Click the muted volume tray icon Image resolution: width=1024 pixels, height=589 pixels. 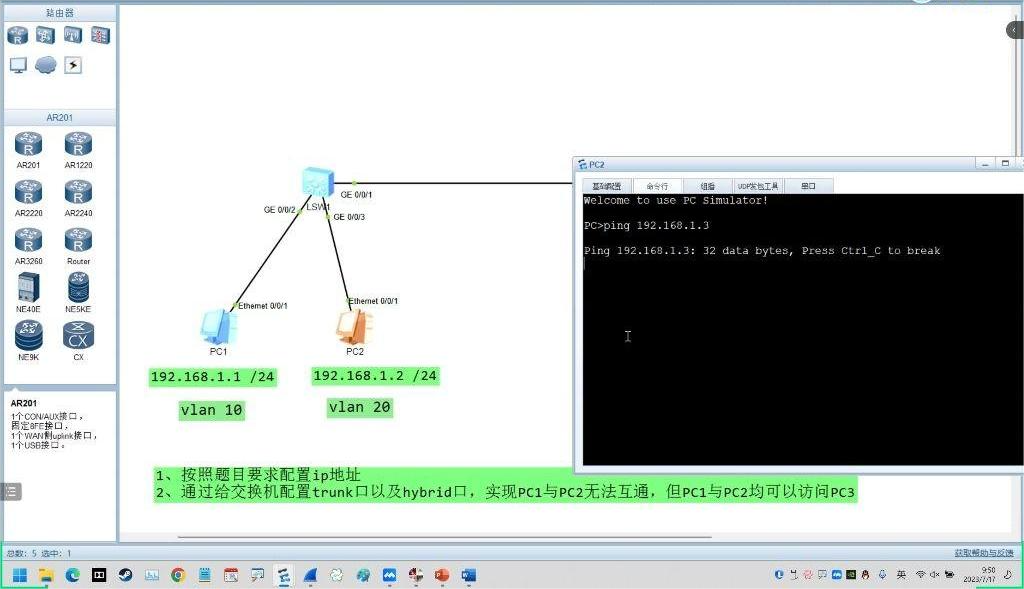[935, 575]
